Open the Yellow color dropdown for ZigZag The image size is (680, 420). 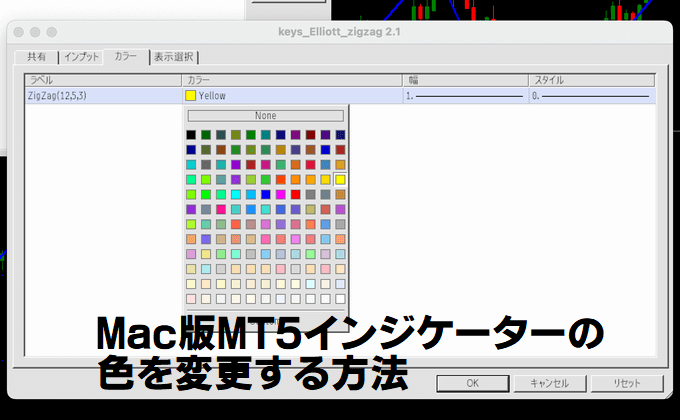tap(293, 95)
